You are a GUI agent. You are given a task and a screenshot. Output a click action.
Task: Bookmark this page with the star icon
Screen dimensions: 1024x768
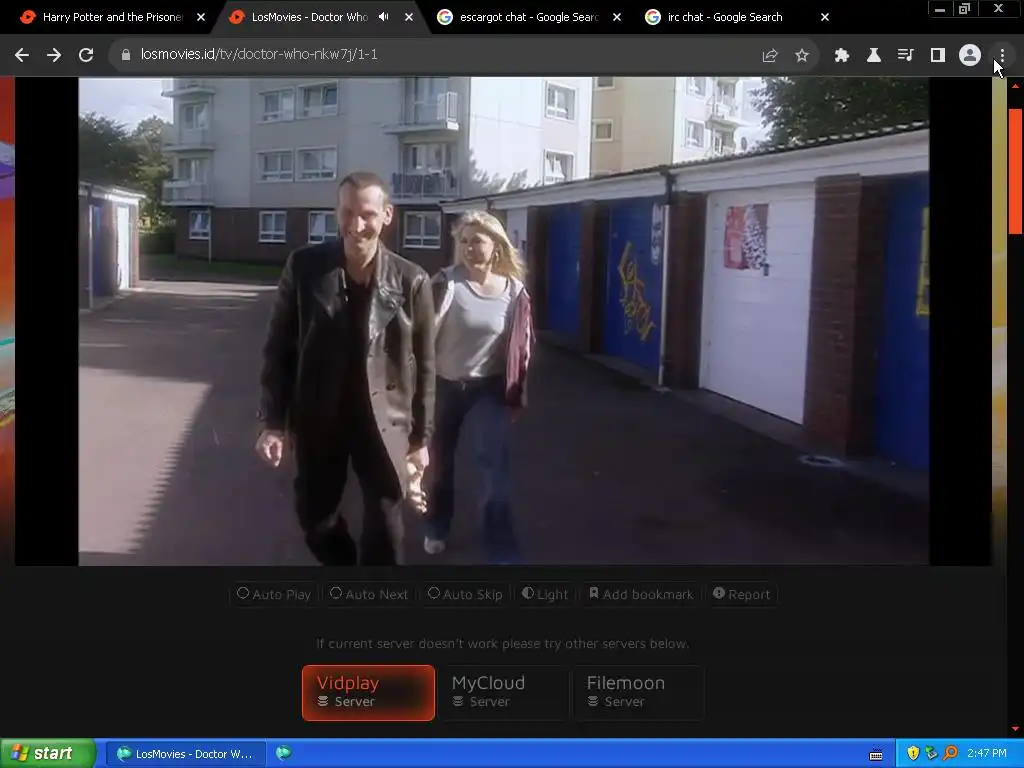click(x=802, y=56)
